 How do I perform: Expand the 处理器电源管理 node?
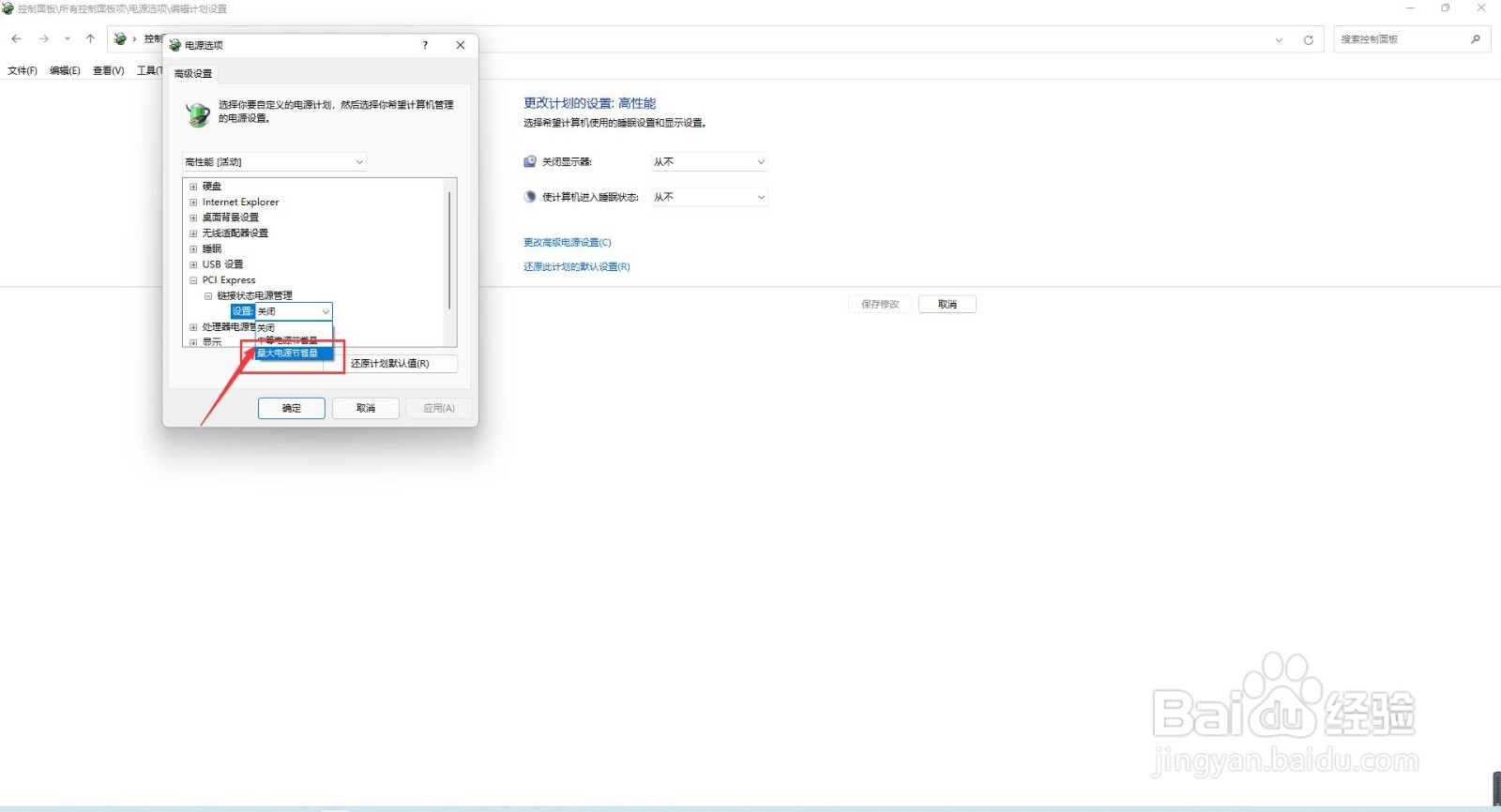coord(193,327)
